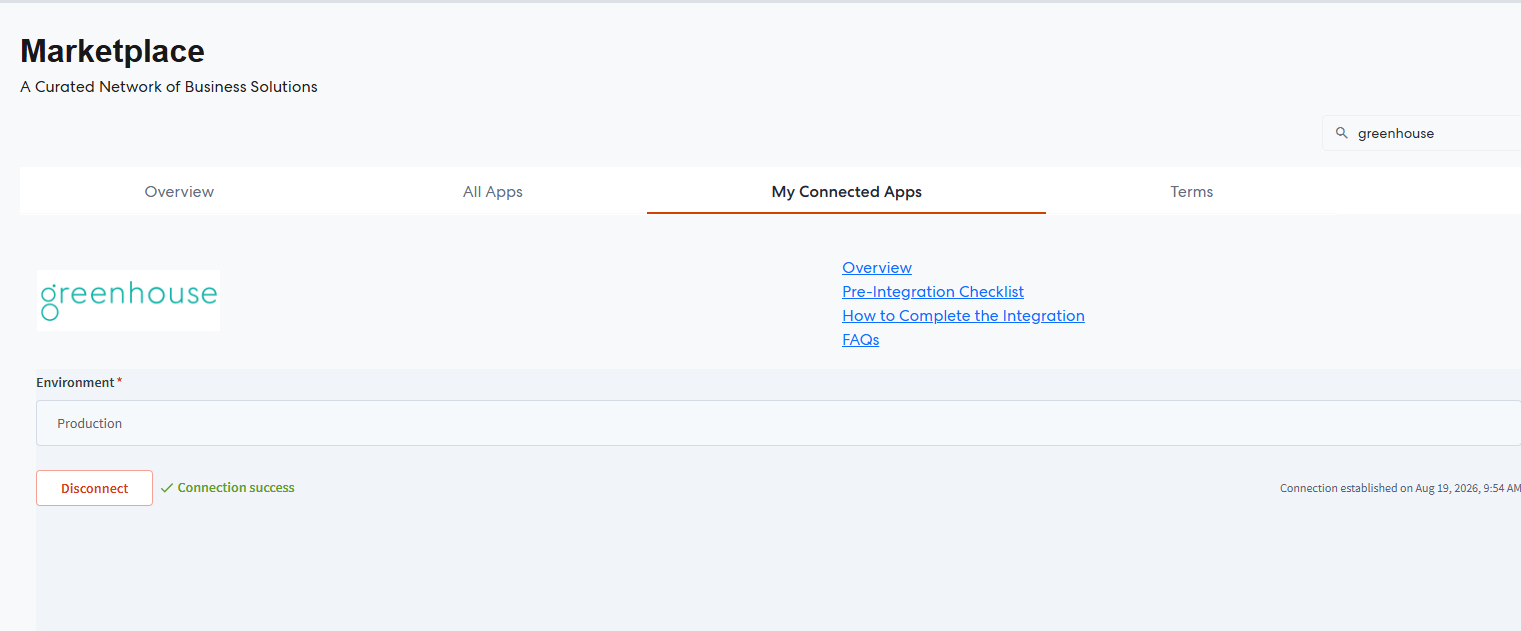
Task: Click the 'Connection established on Aug 19, 2026' text
Action: point(1400,488)
